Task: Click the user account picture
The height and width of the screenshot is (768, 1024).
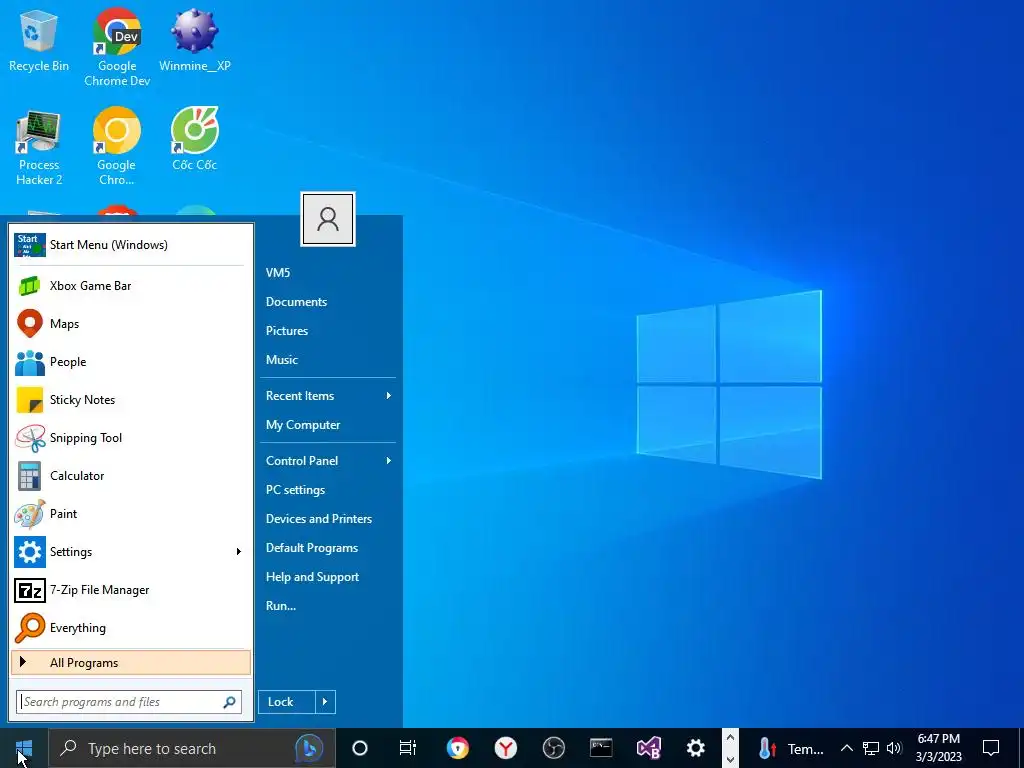Action: pos(328,219)
